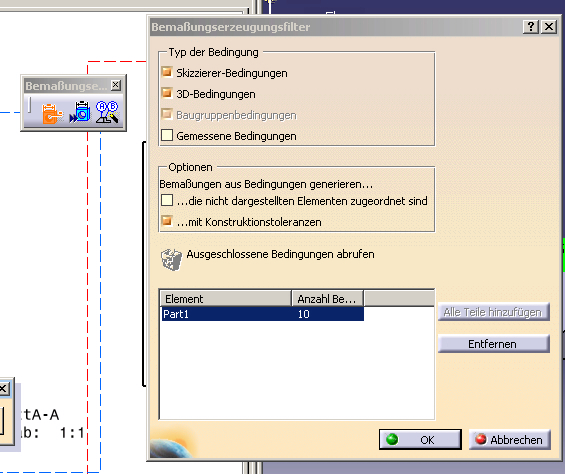This screenshot has width=565, height=474.
Task: Confirm with the OK button
Action: [420, 439]
